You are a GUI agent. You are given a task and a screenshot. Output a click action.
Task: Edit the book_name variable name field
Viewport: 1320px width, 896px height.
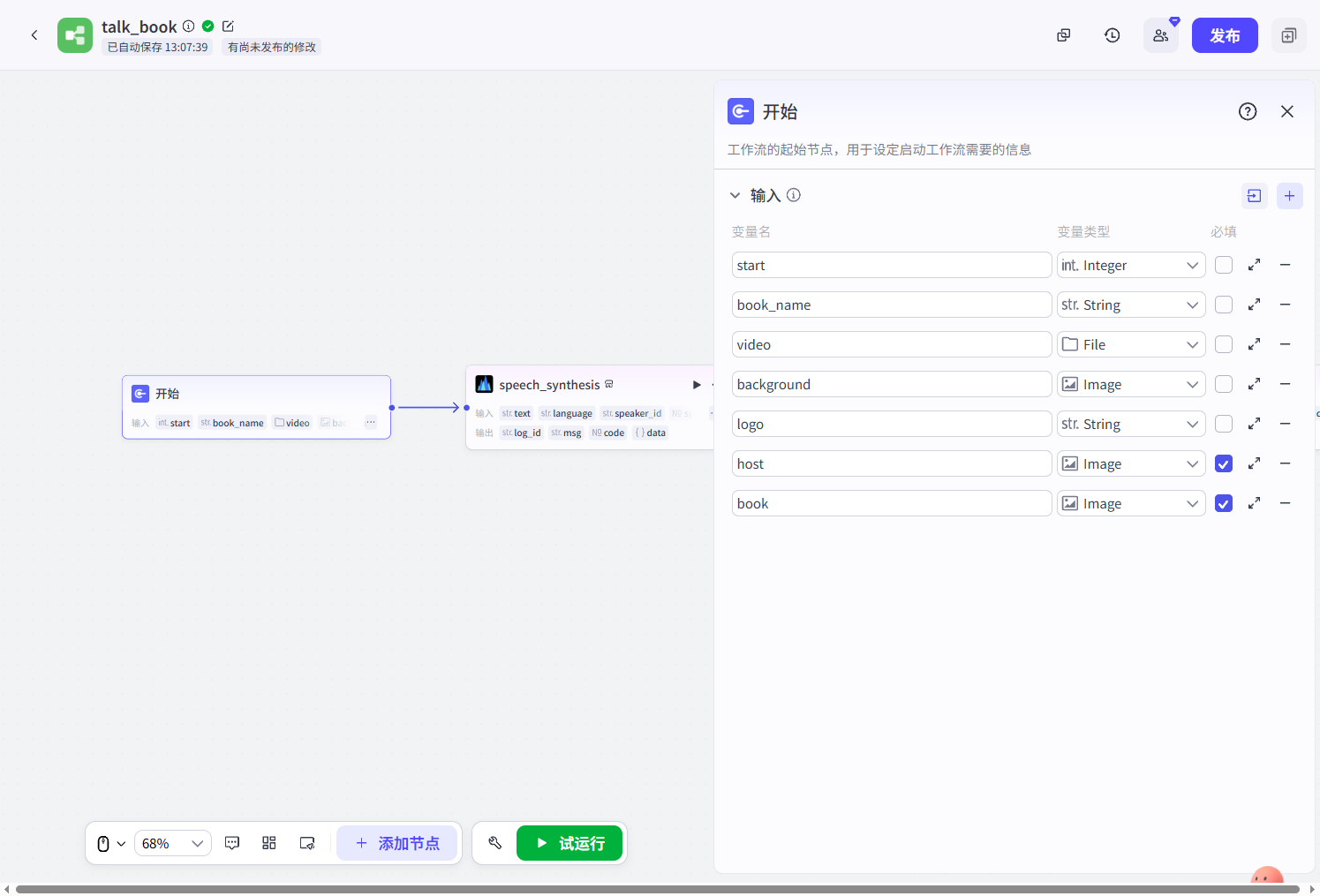pyautogui.click(x=892, y=305)
